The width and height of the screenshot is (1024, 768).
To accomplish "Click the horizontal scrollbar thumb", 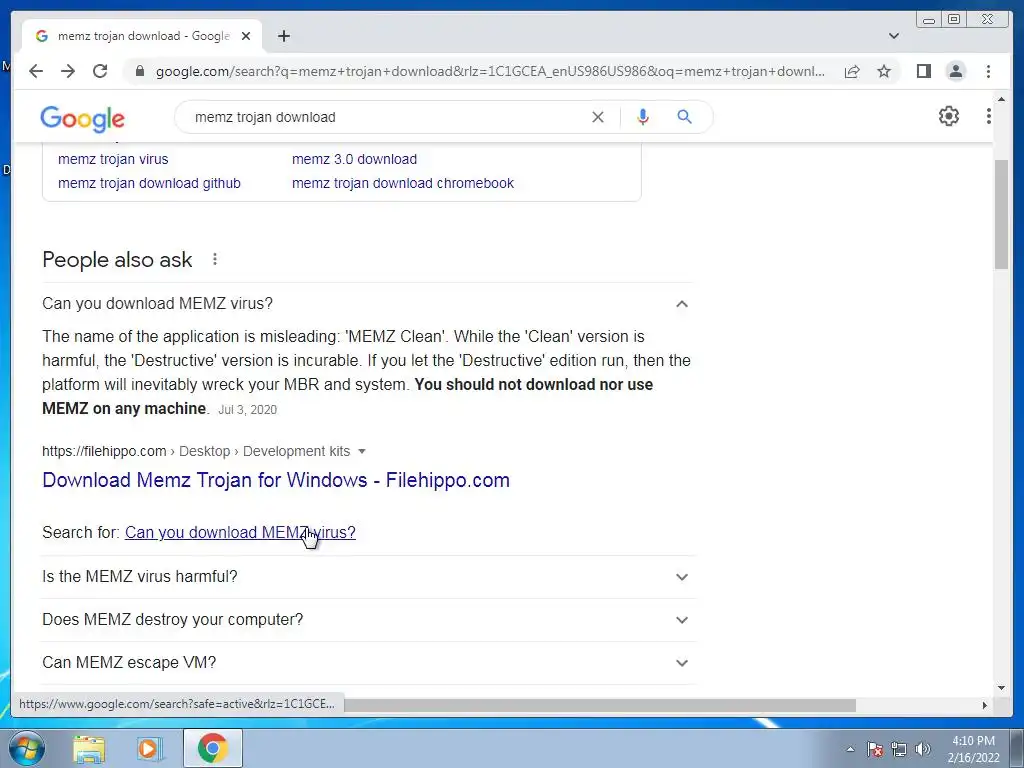I will click(x=600, y=705).
